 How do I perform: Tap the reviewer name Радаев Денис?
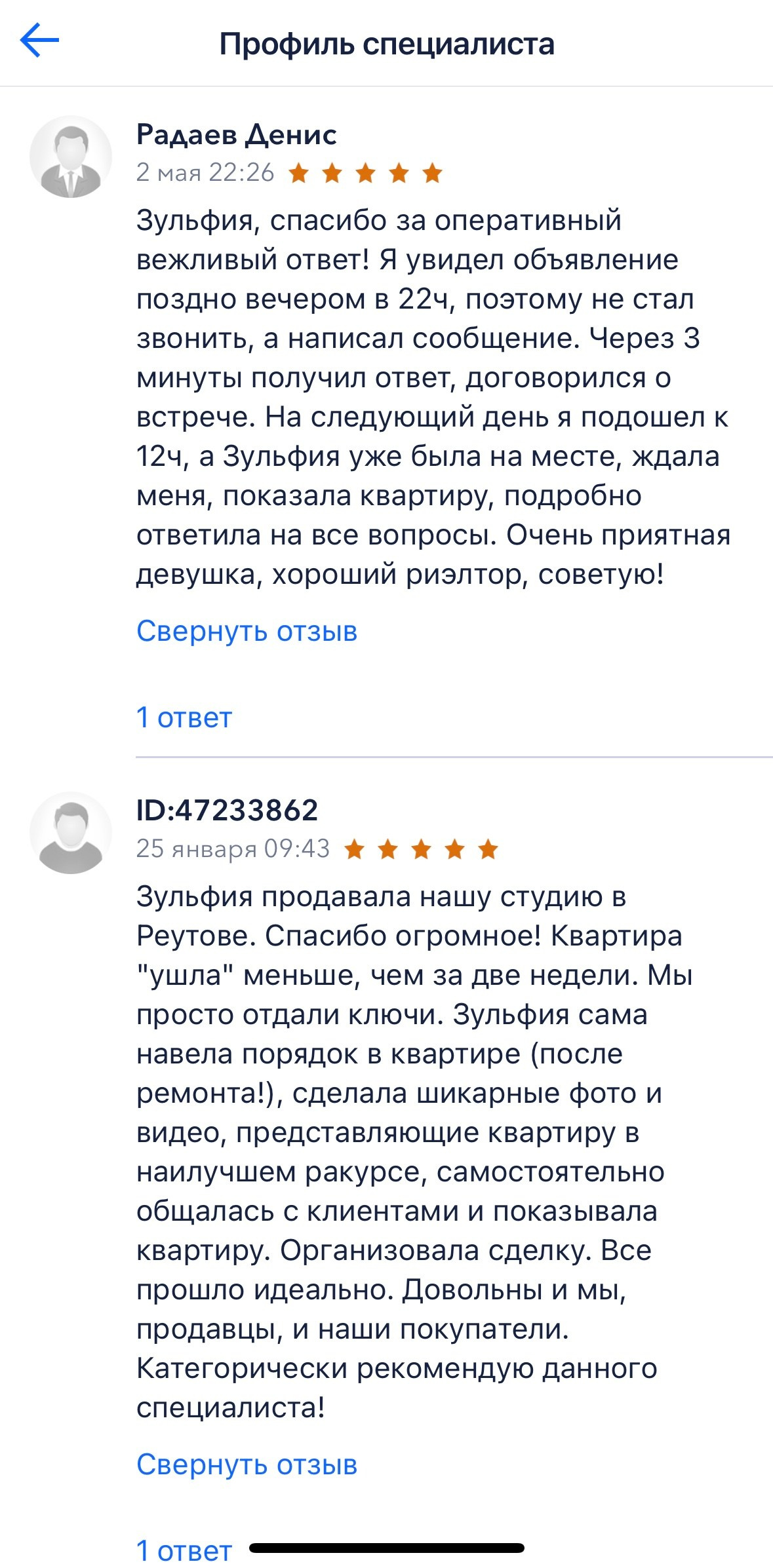(x=236, y=134)
